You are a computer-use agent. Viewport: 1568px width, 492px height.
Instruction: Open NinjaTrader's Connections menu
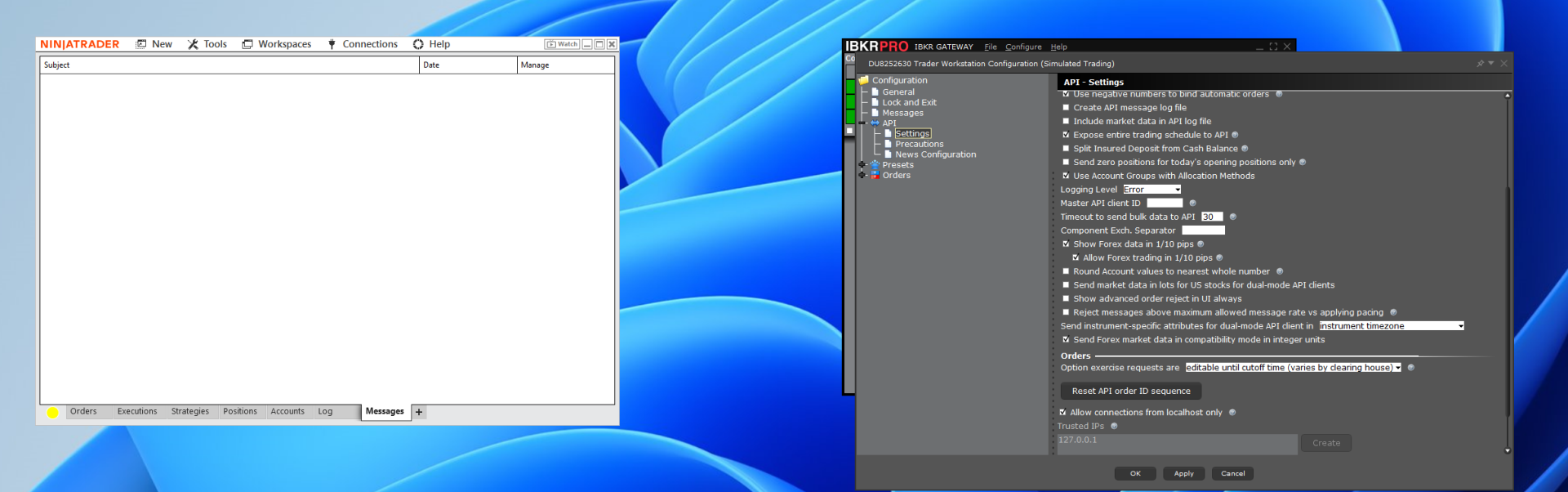(x=363, y=44)
